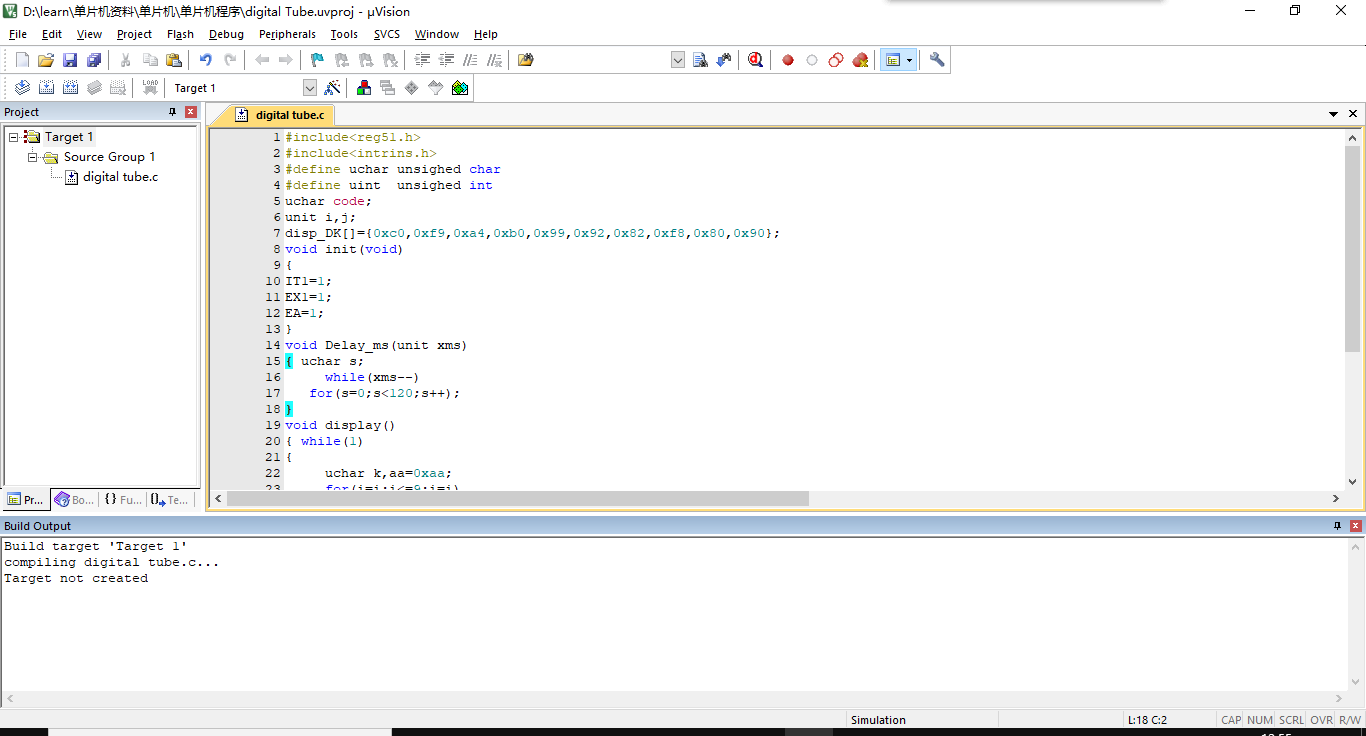This screenshot has height=736, width=1366.
Task: Click the 'void Delay_ms(unit xms)' code line
Action: point(376,345)
